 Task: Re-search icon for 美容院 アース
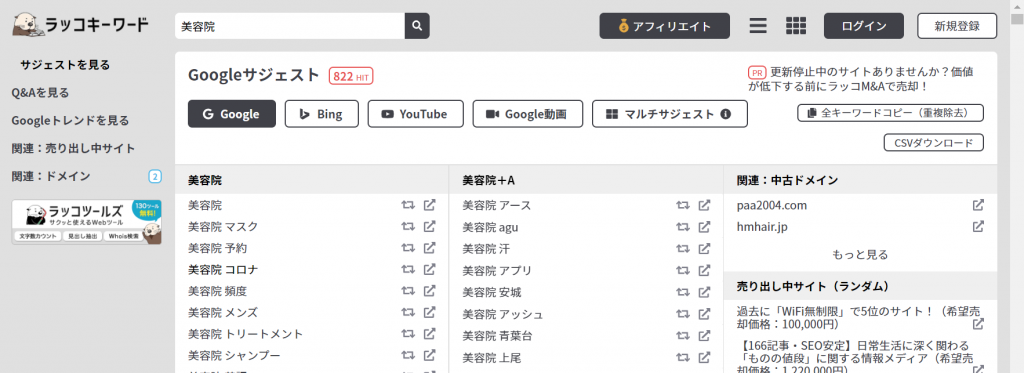tap(683, 205)
